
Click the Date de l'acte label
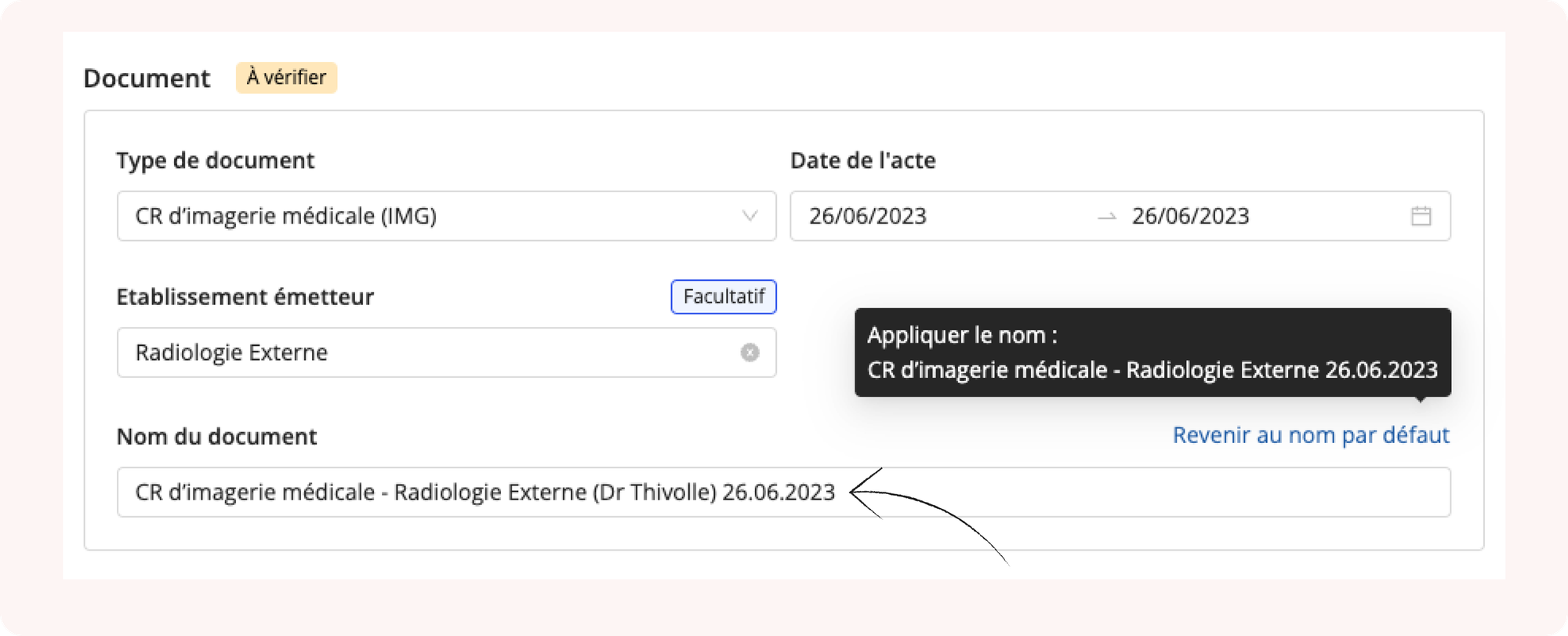point(863,161)
